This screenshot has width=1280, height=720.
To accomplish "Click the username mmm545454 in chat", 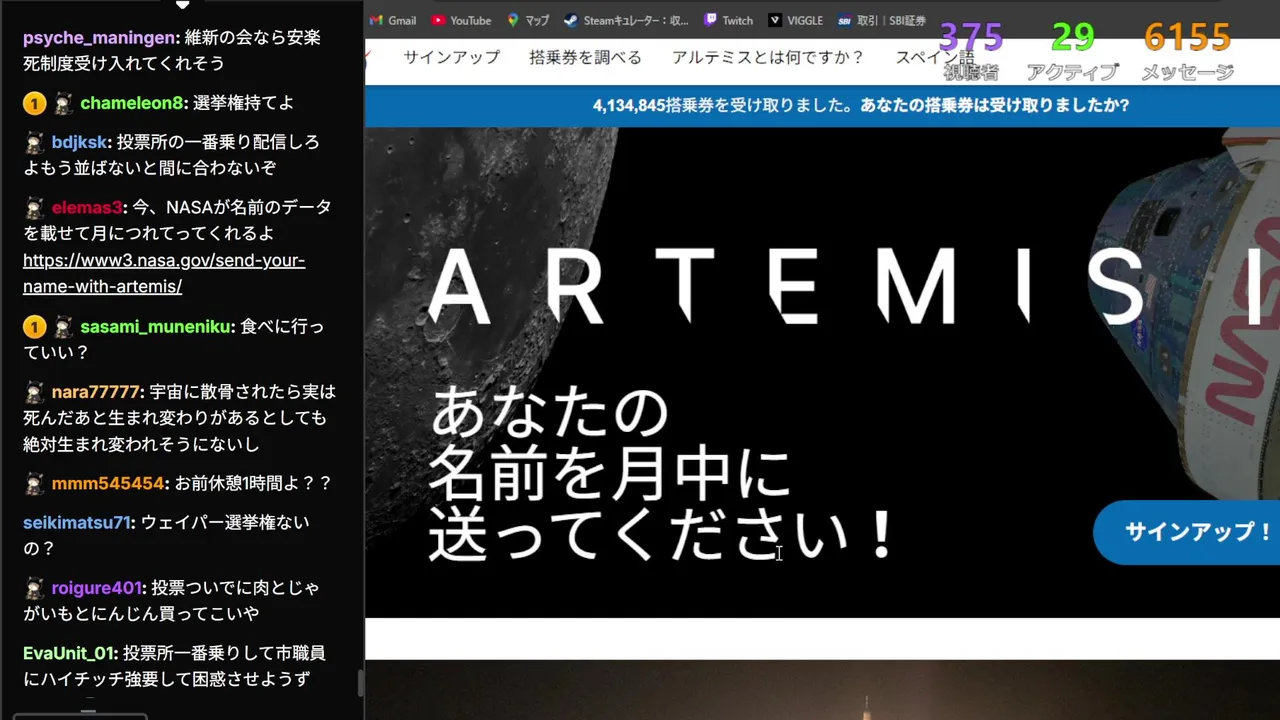I will [x=108, y=483].
